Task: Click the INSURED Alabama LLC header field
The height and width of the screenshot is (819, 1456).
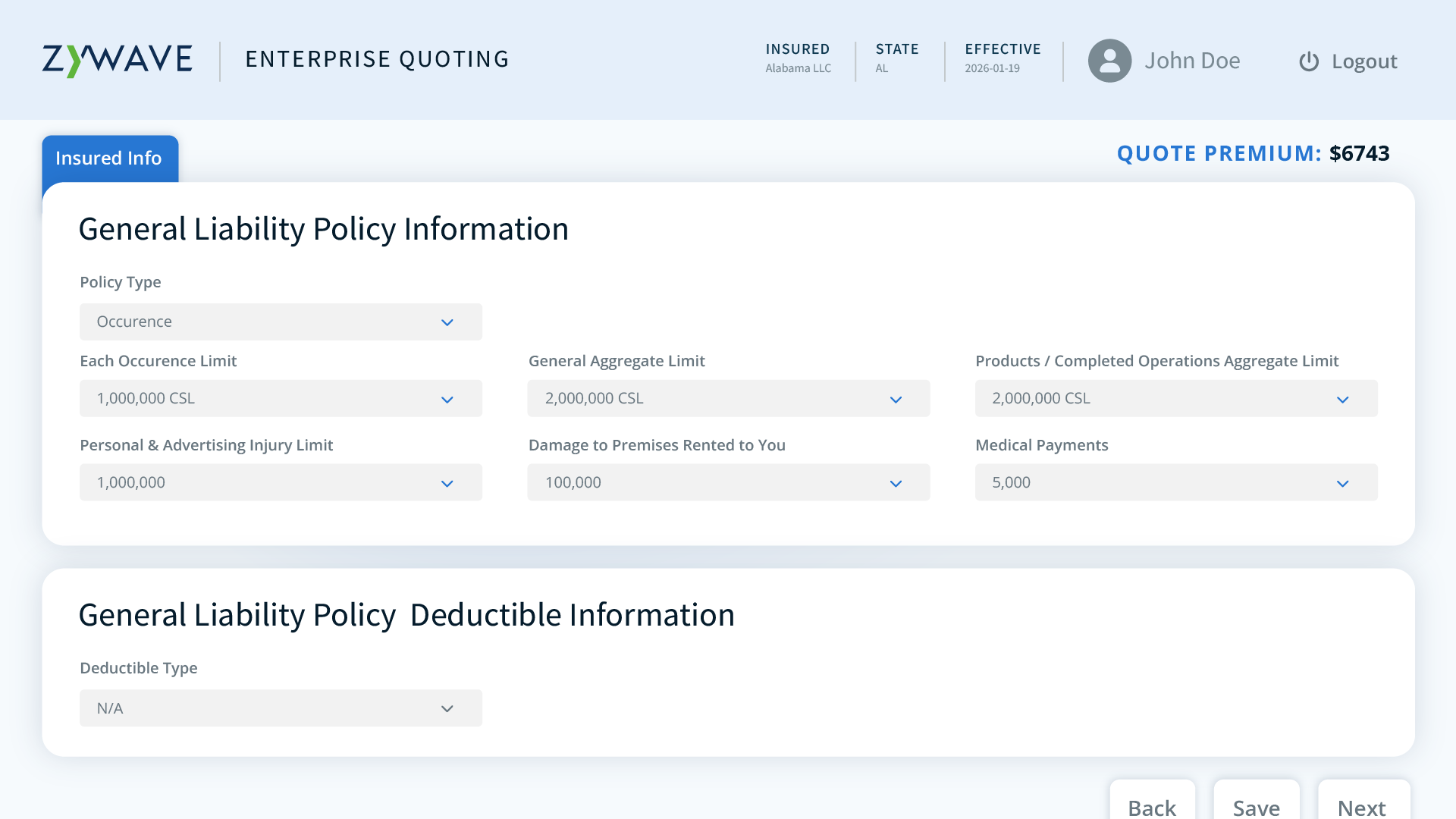Action: 798,59
